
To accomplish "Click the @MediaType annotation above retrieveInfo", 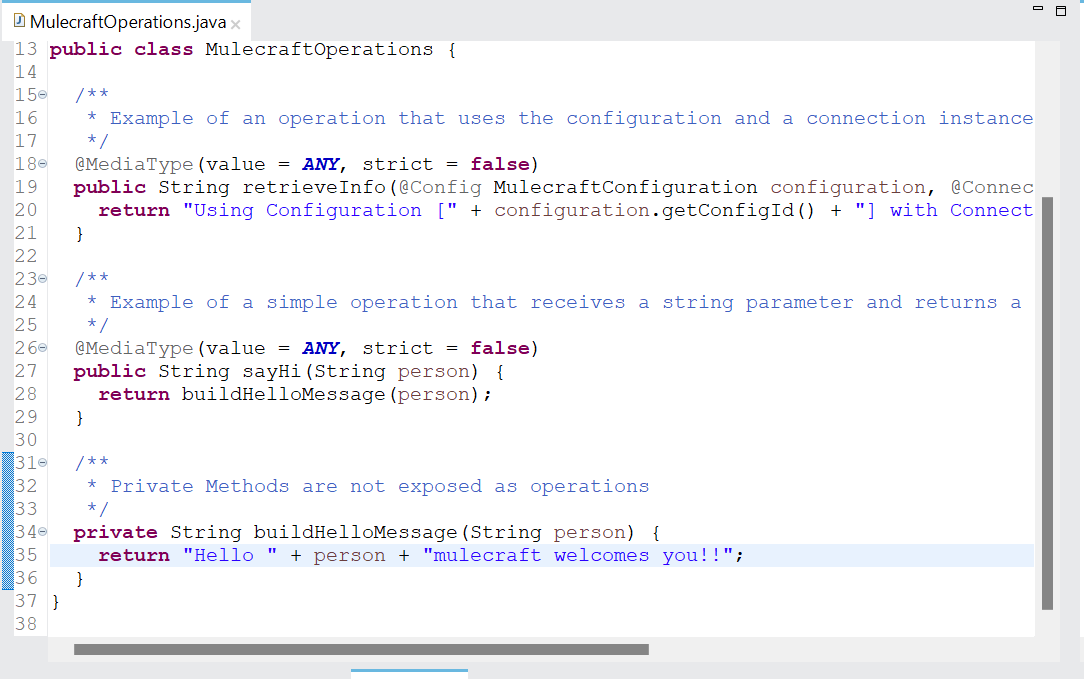I will [x=136, y=164].
